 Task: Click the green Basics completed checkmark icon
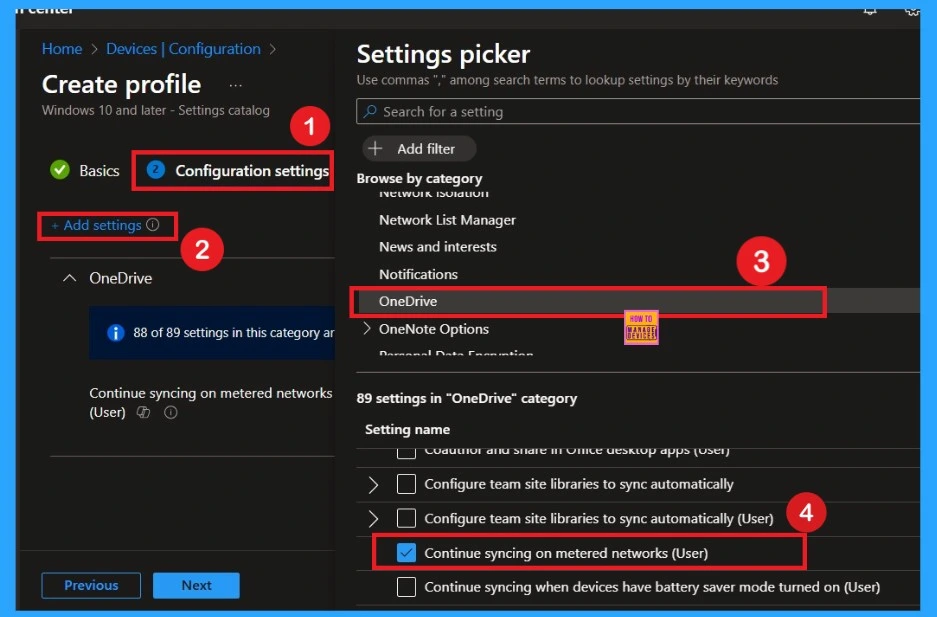[60, 170]
